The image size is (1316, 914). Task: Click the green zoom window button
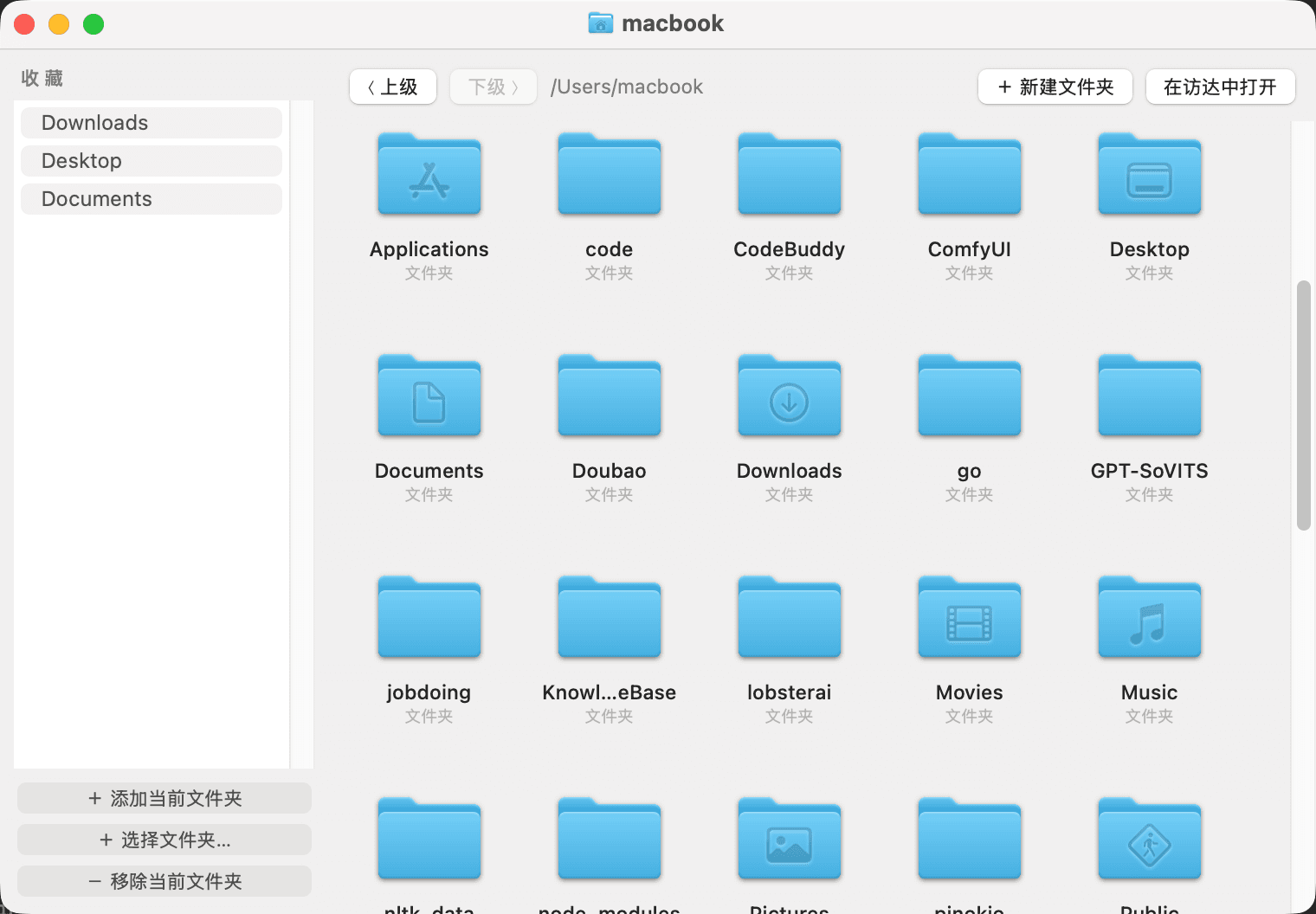tap(94, 24)
